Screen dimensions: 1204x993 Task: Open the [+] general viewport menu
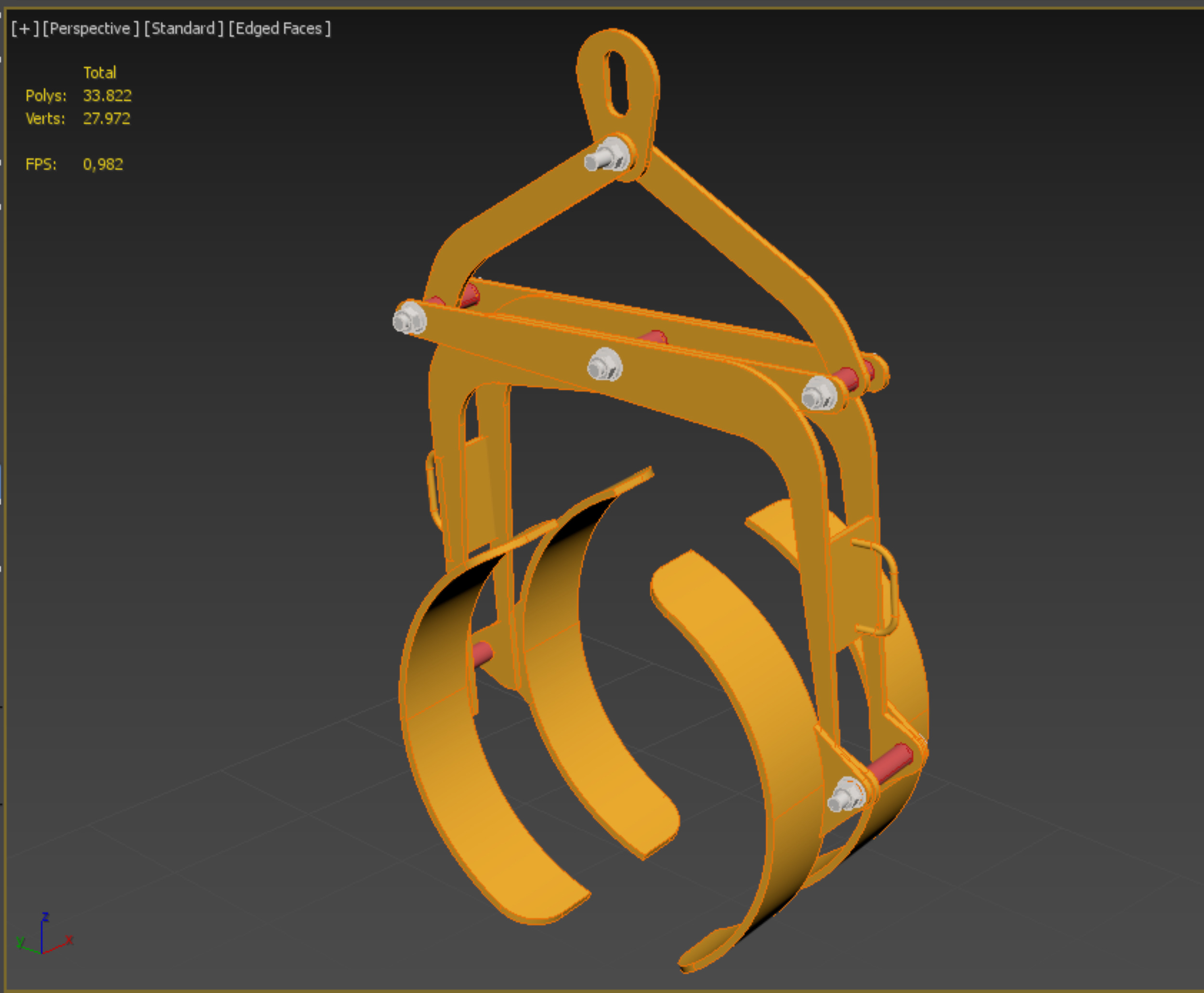click(x=25, y=28)
